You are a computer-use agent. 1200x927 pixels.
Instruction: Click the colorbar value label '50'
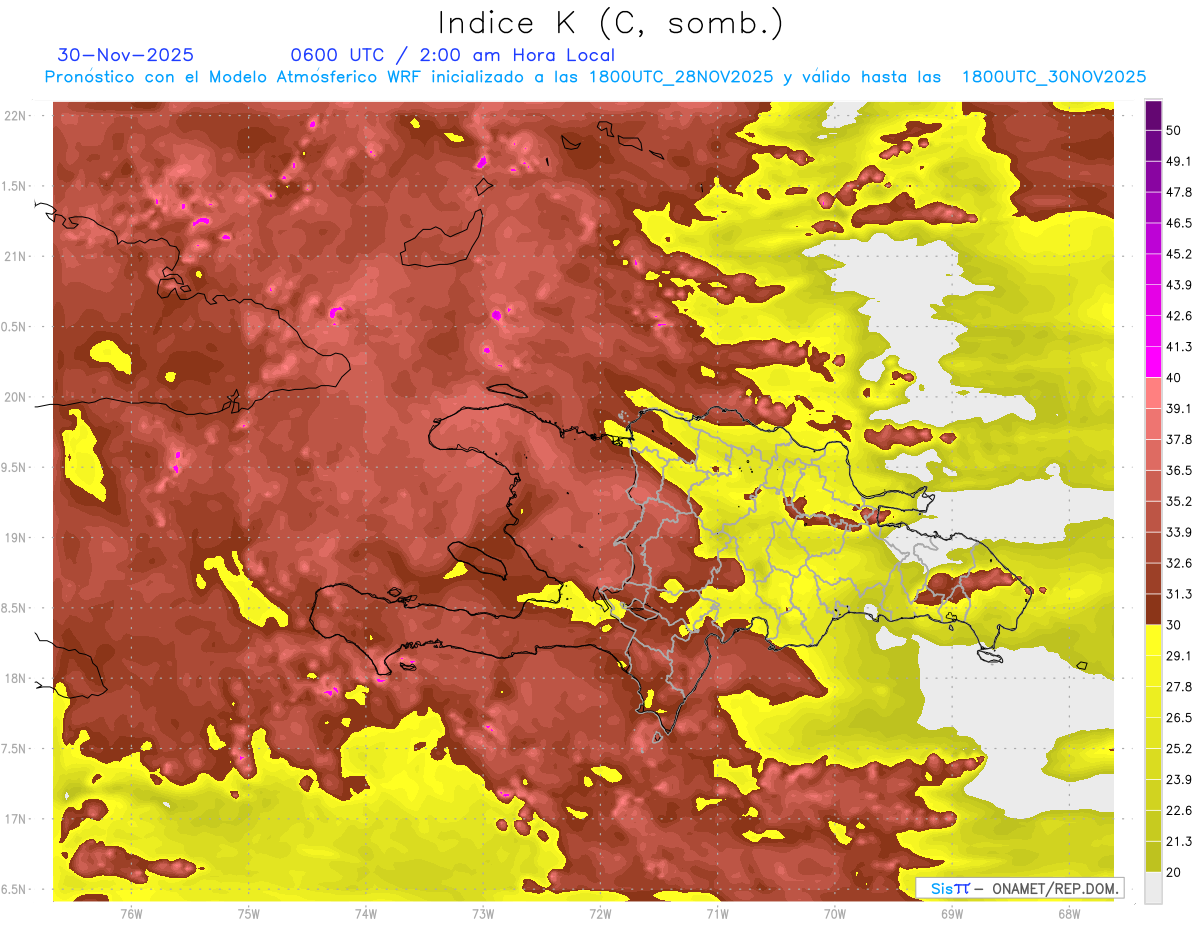[1175, 130]
